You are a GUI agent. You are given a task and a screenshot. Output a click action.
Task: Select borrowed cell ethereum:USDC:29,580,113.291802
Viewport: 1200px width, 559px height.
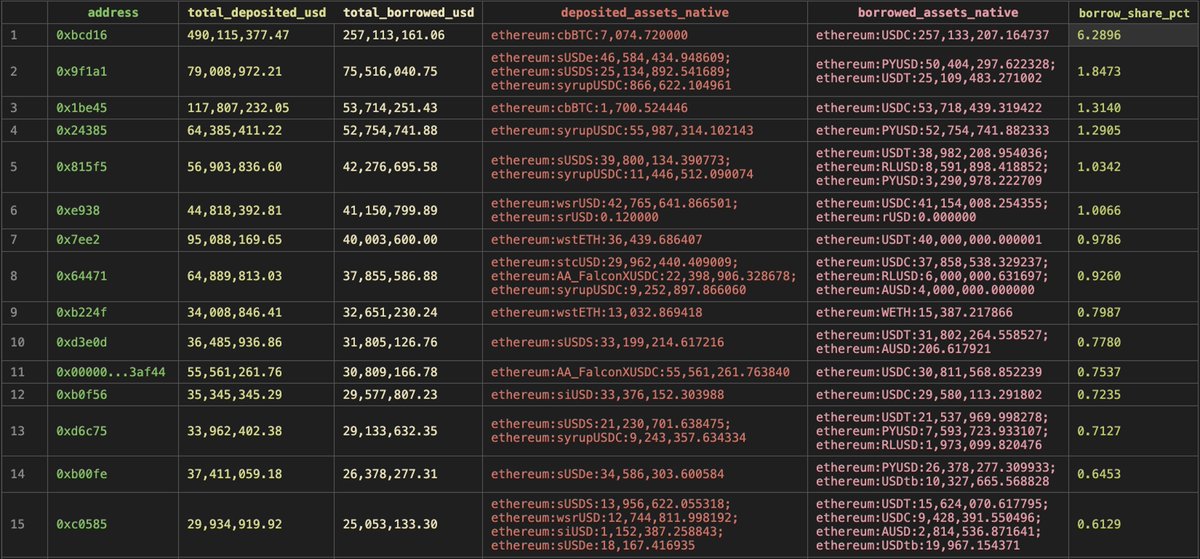(929, 394)
